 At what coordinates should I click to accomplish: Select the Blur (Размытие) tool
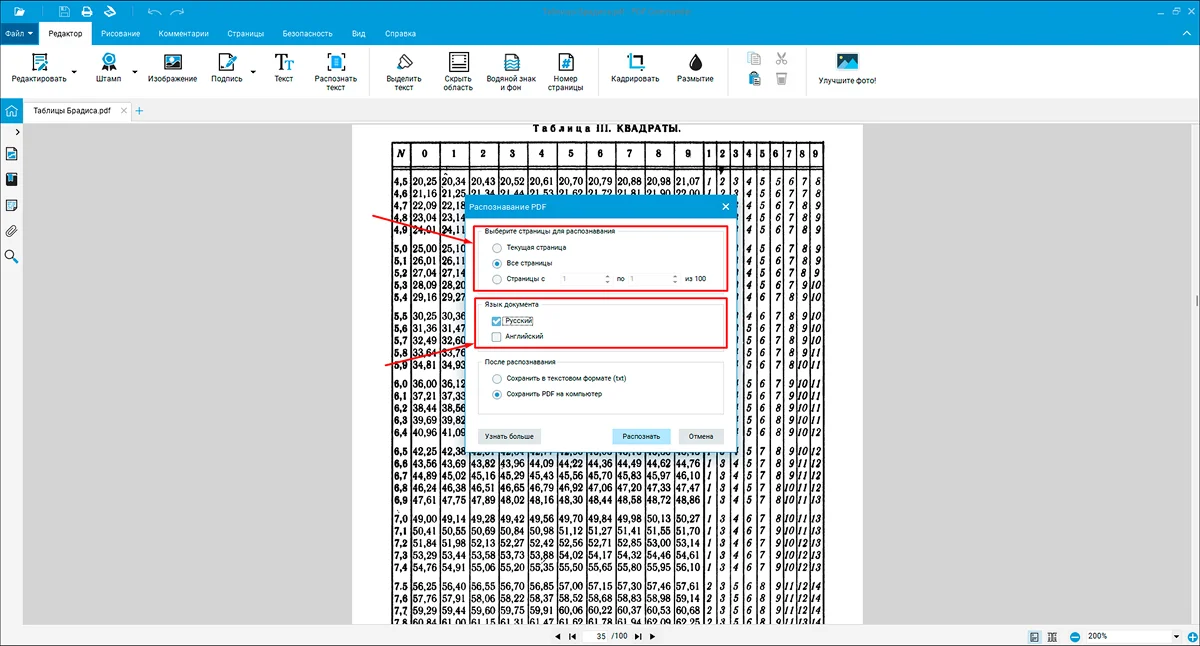click(x=695, y=62)
